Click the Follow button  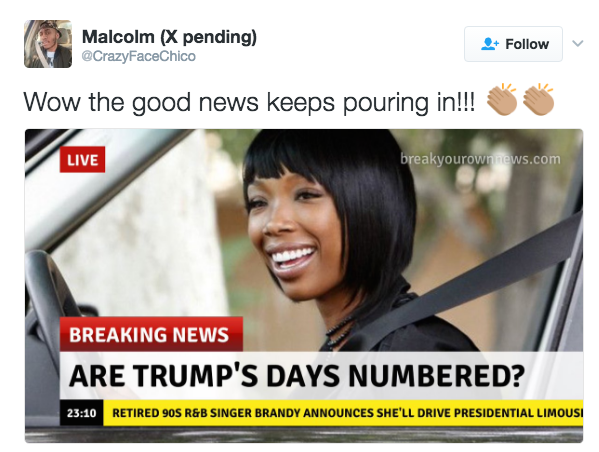tap(513, 44)
